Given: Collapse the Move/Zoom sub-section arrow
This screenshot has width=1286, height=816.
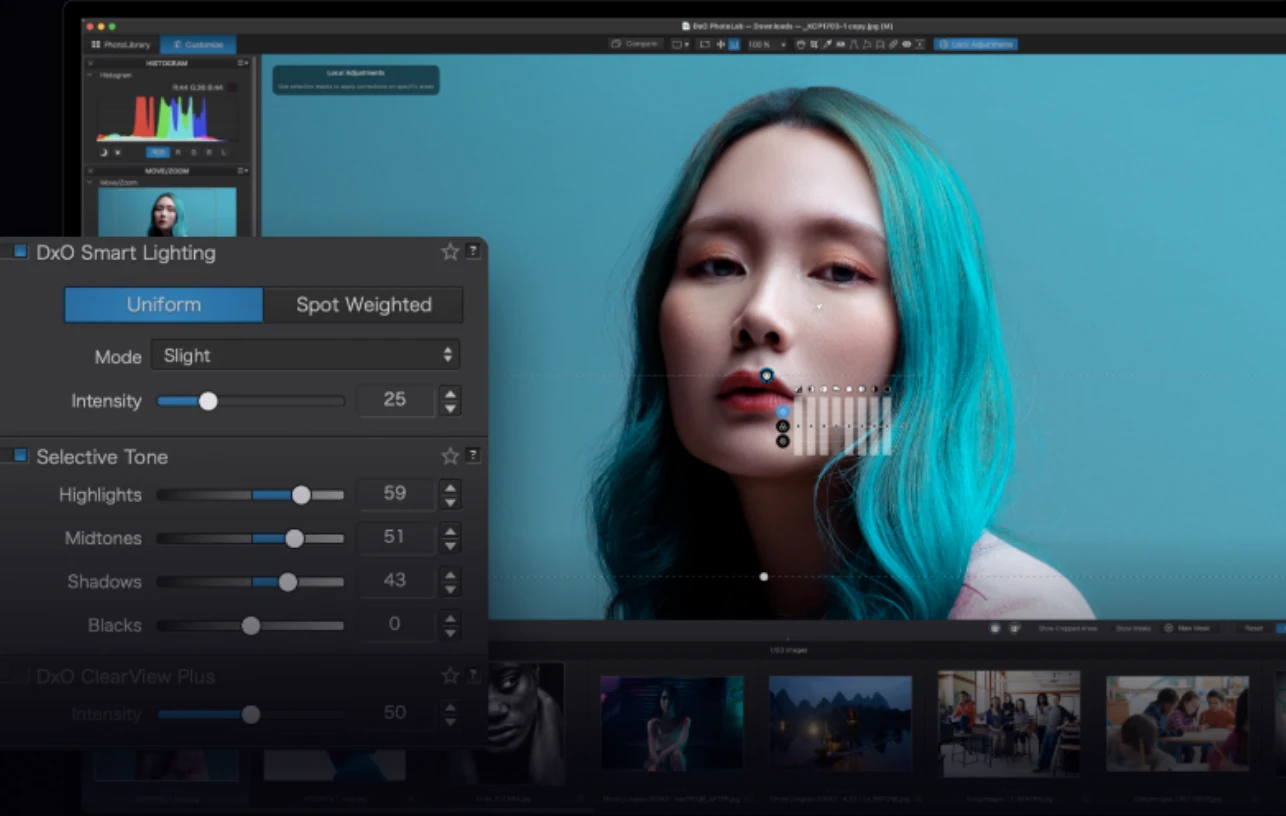Looking at the screenshot, I should pos(89,182).
